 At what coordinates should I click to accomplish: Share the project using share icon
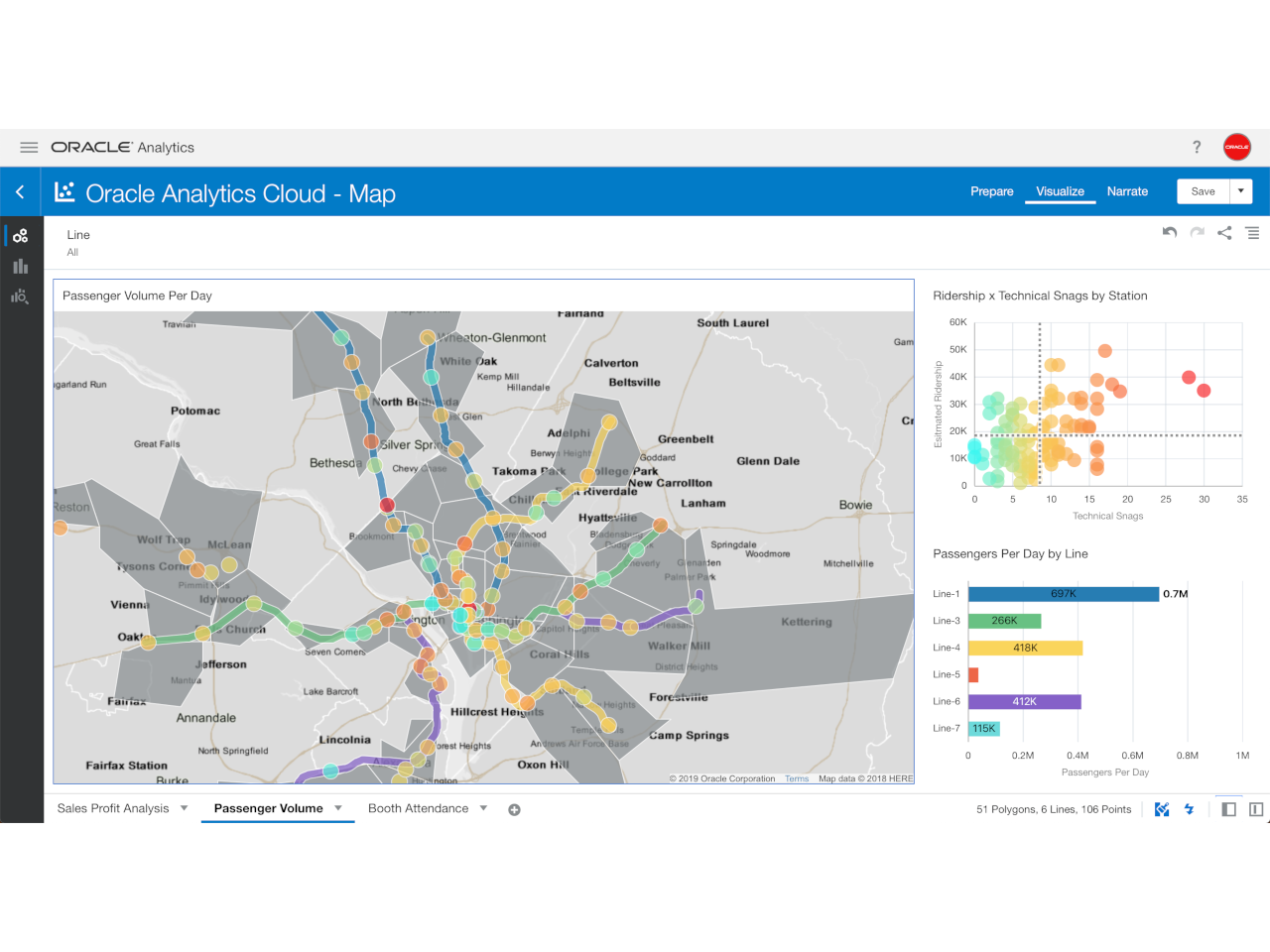click(x=1224, y=233)
